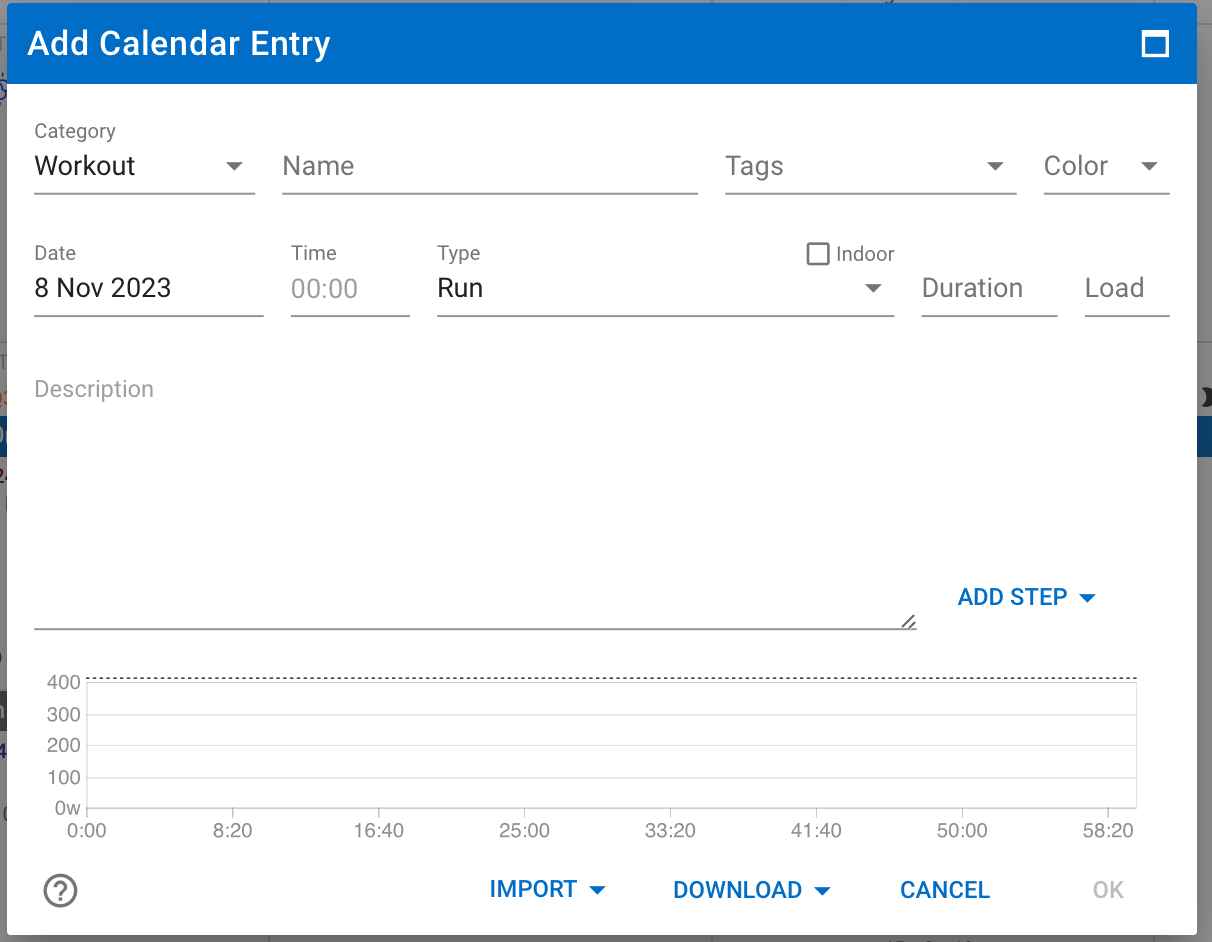Viewport: 1212px width, 942px height.
Task: Open the Category dropdown showing Workout
Action: 144,166
